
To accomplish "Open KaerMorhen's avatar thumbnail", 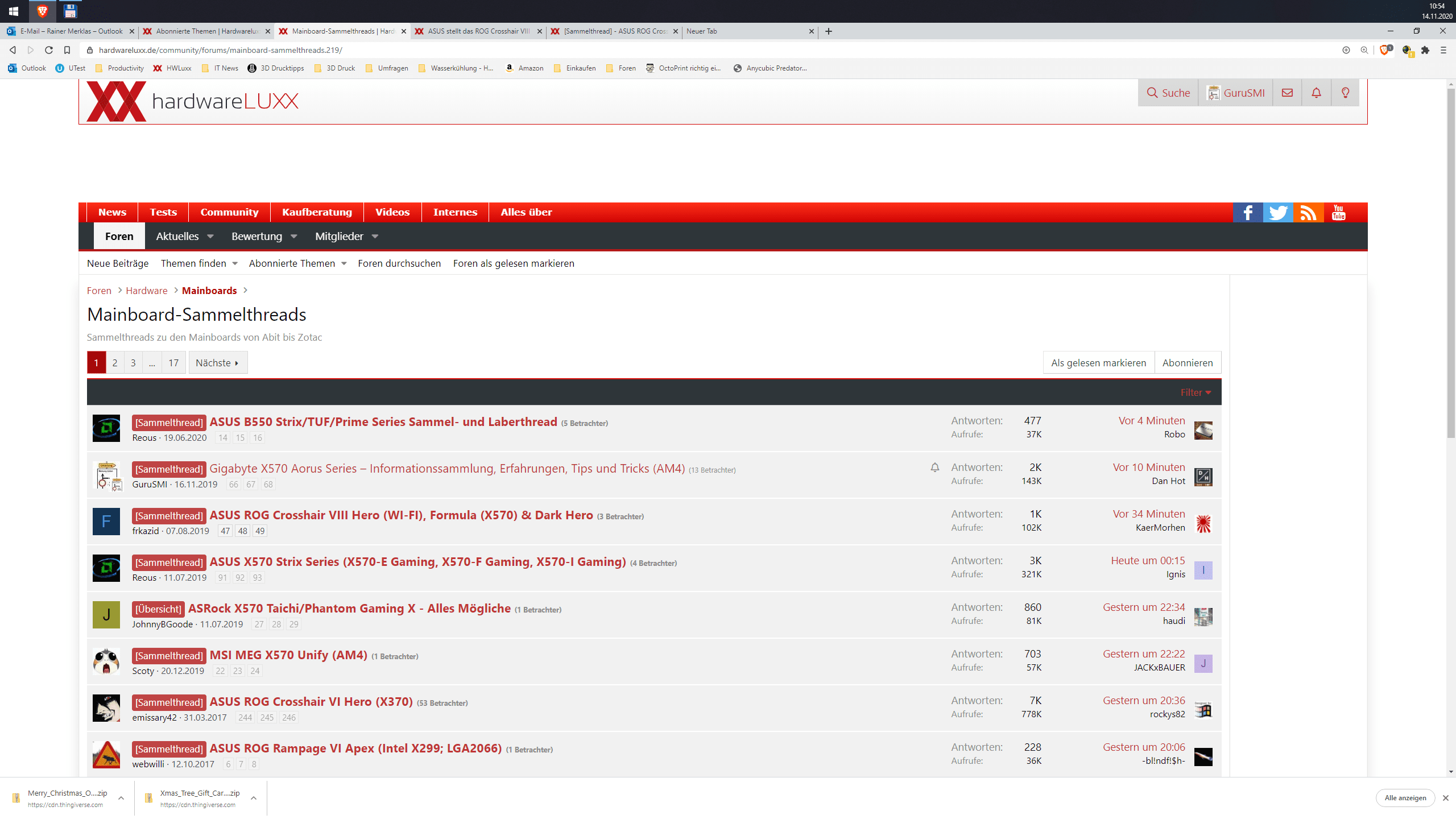I will click(x=1203, y=523).
